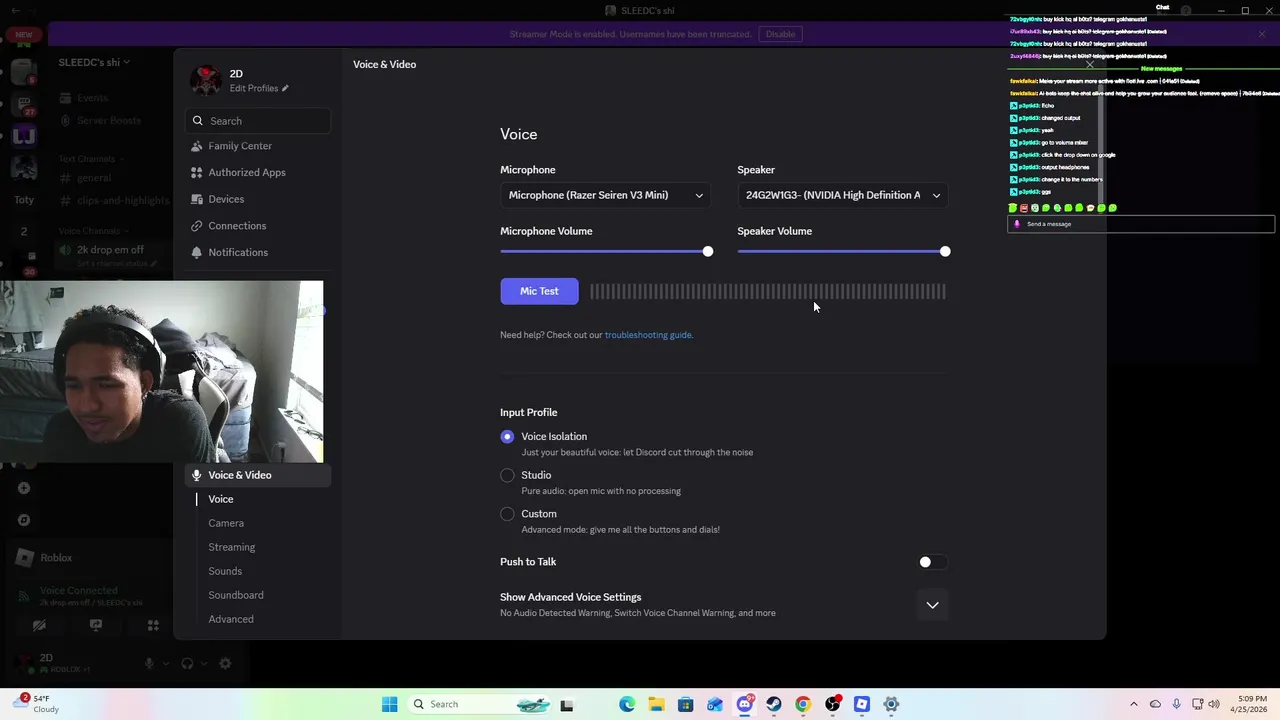Open the troubleshooting guide link
Viewport: 1280px width, 720px height.
[648, 335]
